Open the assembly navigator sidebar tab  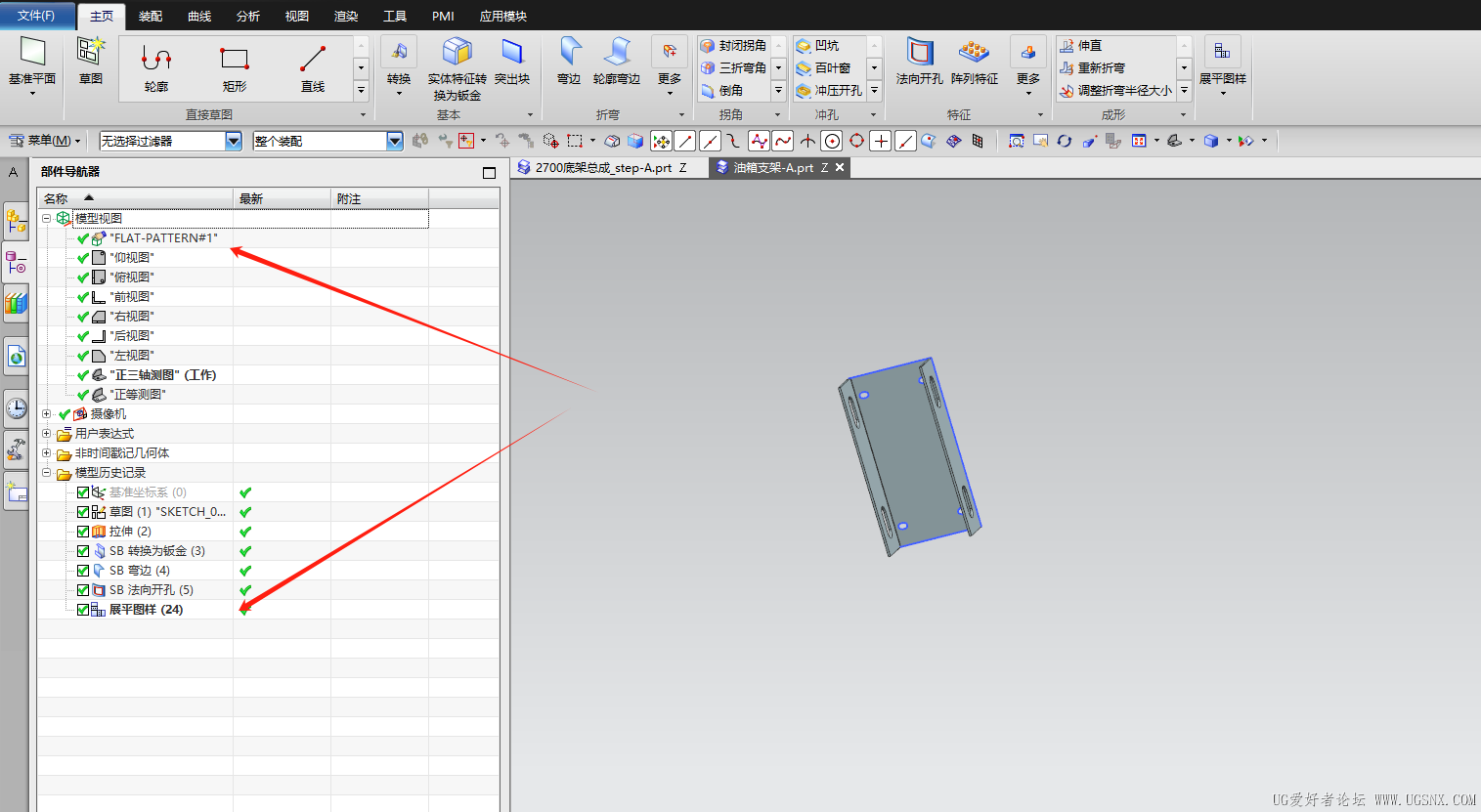tap(17, 221)
